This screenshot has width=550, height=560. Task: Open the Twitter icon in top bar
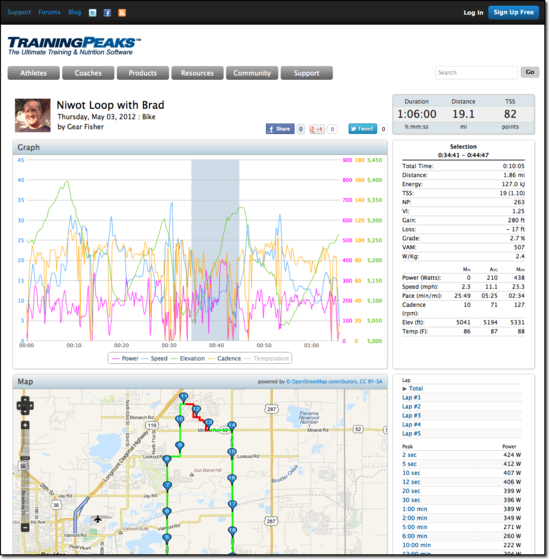[x=92, y=13]
